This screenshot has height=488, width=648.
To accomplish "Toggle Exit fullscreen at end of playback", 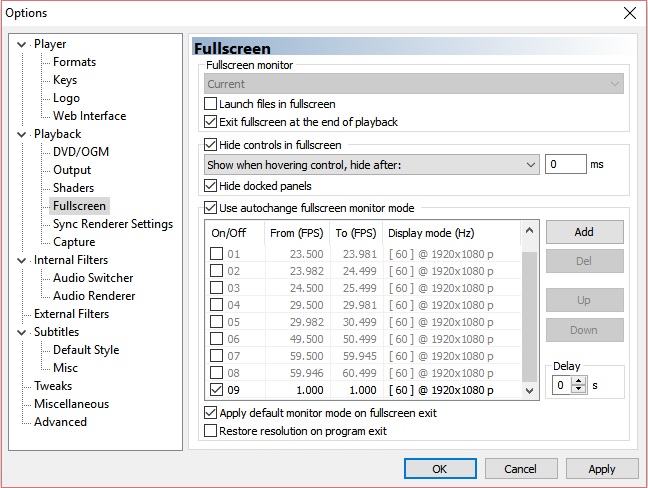I will pyautogui.click(x=210, y=122).
